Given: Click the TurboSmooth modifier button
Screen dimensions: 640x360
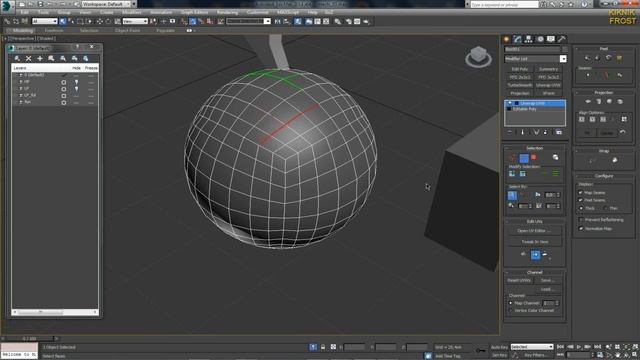Looking at the screenshot, I should [520, 85].
